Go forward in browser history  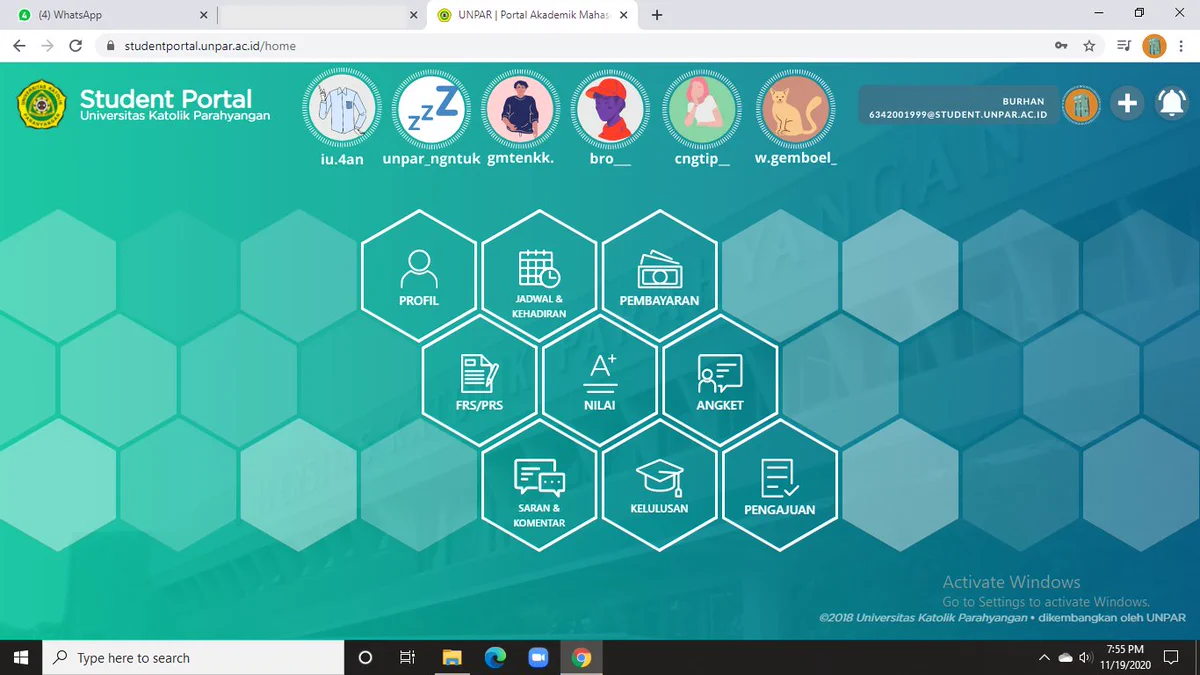[x=47, y=45]
